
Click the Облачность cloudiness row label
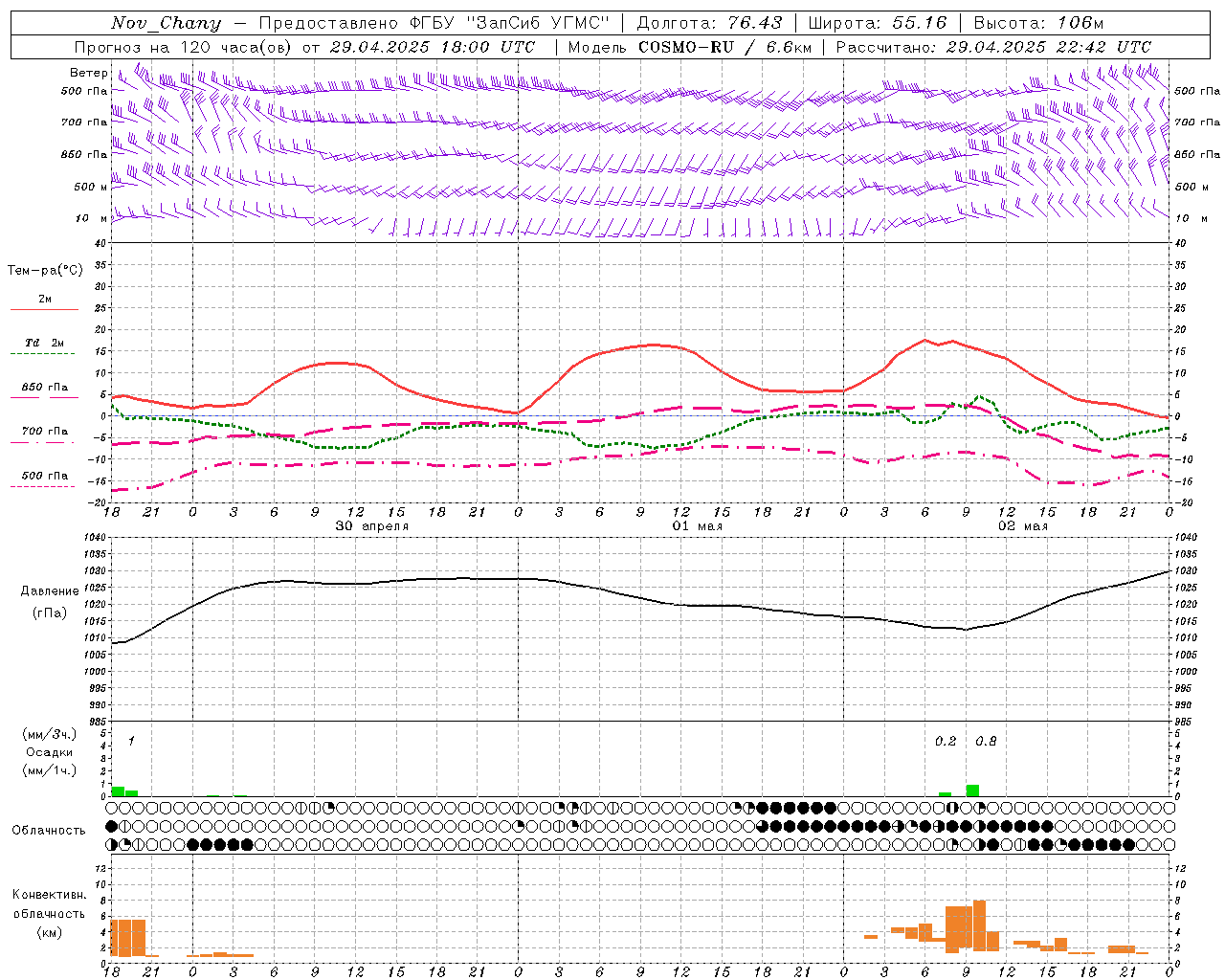[x=49, y=831]
